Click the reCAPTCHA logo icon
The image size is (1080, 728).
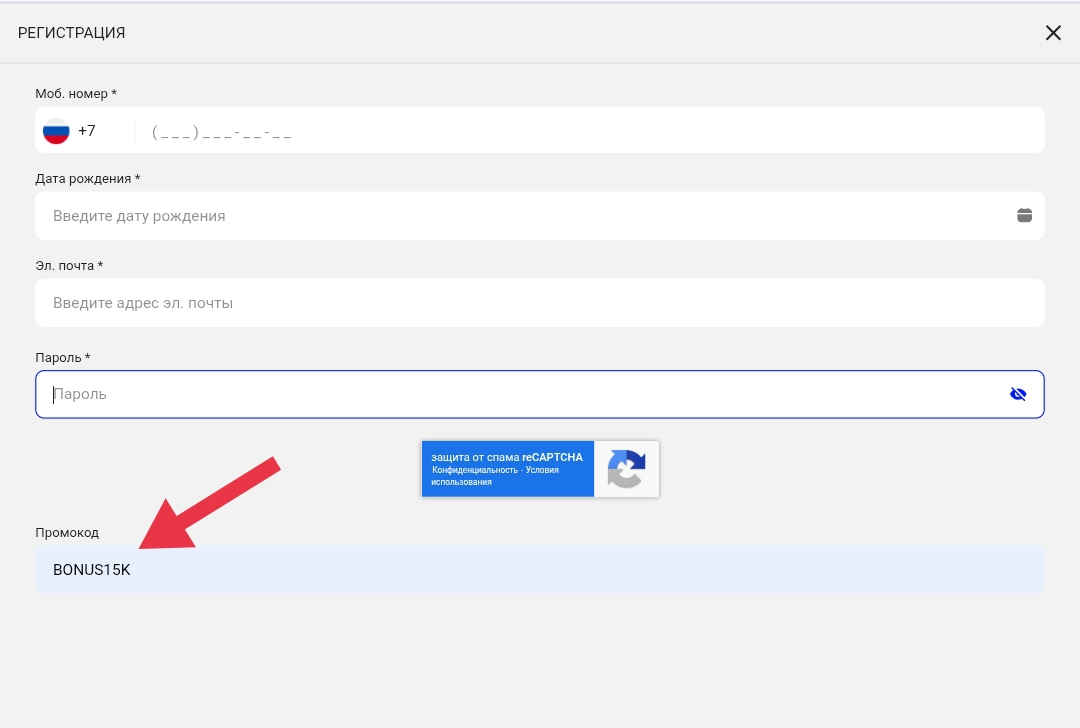pyautogui.click(x=626, y=469)
